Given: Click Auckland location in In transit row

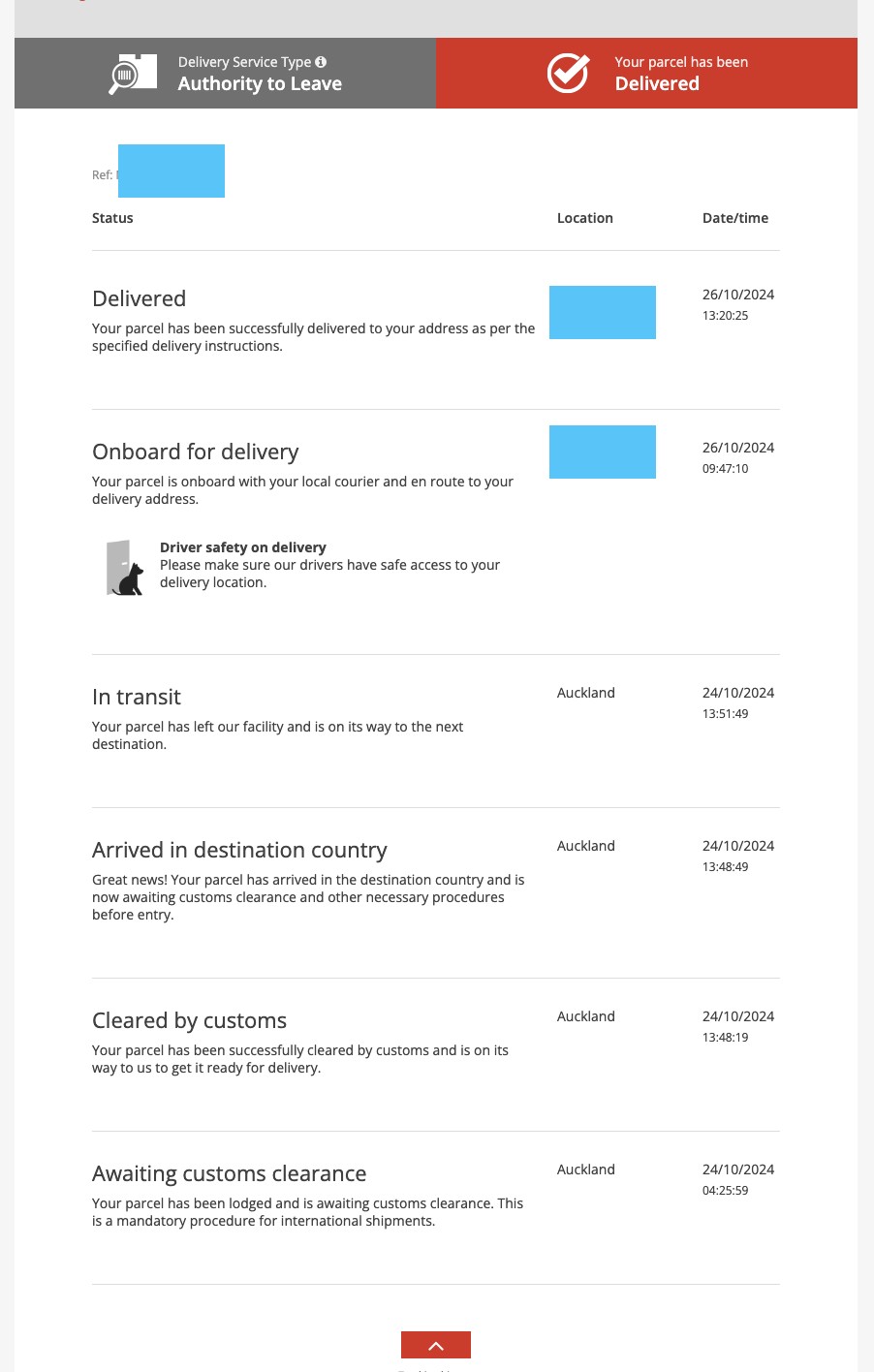Looking at the screenshot, I should (x=586, y=693).
